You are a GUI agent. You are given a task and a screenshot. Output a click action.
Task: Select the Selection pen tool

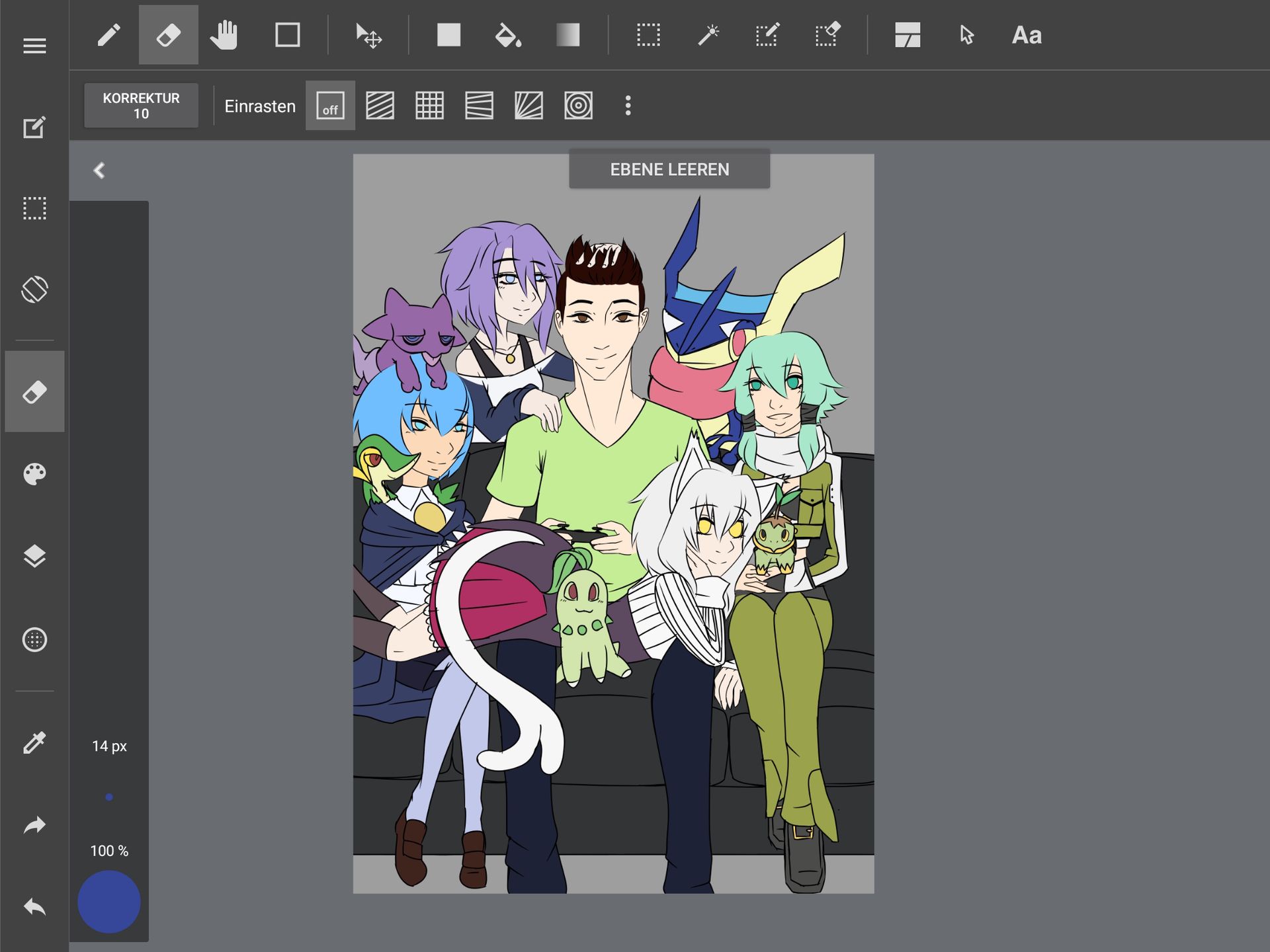pyautogui.click(x=767, y=35)
